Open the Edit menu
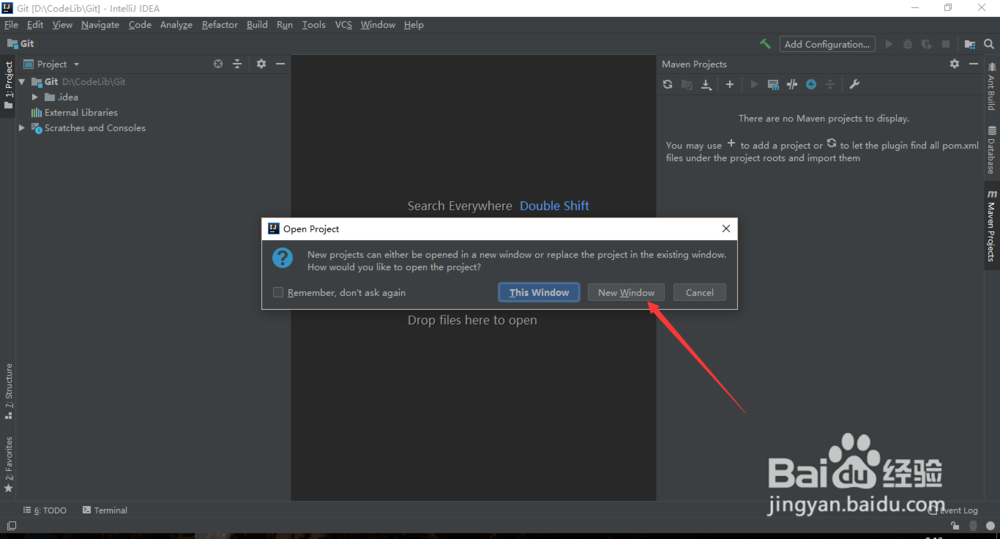1000x539 pixels. (x=35, y=25)
